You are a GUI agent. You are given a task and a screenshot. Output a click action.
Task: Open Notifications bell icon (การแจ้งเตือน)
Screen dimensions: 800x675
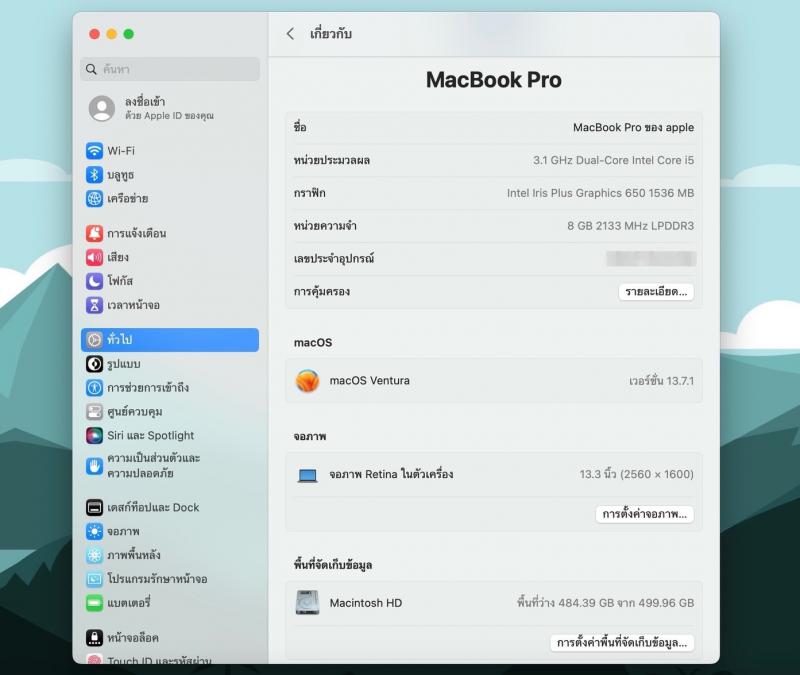(94, 233)
